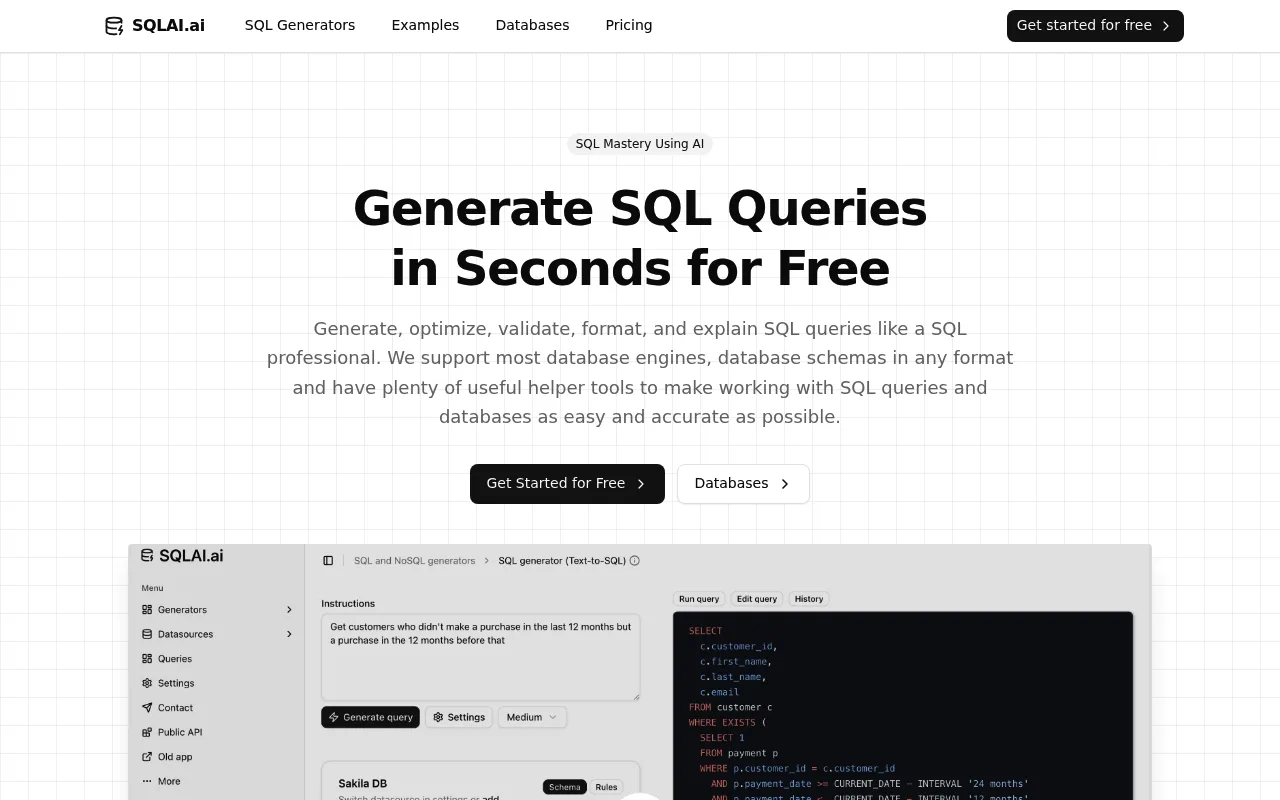The width and height of the screenshot is (1280, 800).
Task: Switch to the Schema toggle in the Sakila DB card
Action: [564, 787]
